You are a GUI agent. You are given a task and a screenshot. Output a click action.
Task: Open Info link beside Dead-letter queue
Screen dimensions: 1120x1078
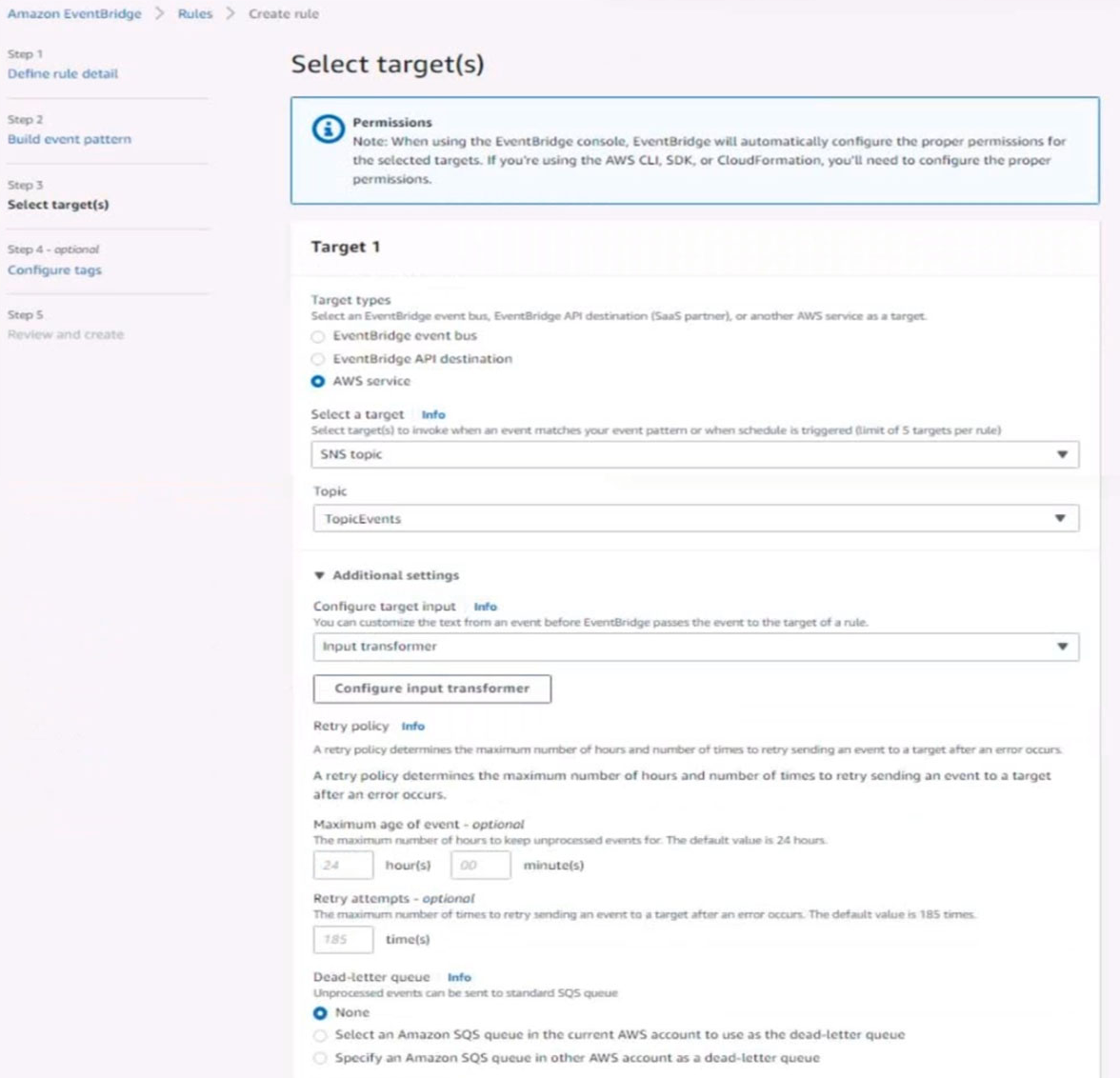(x=459, y=977)
